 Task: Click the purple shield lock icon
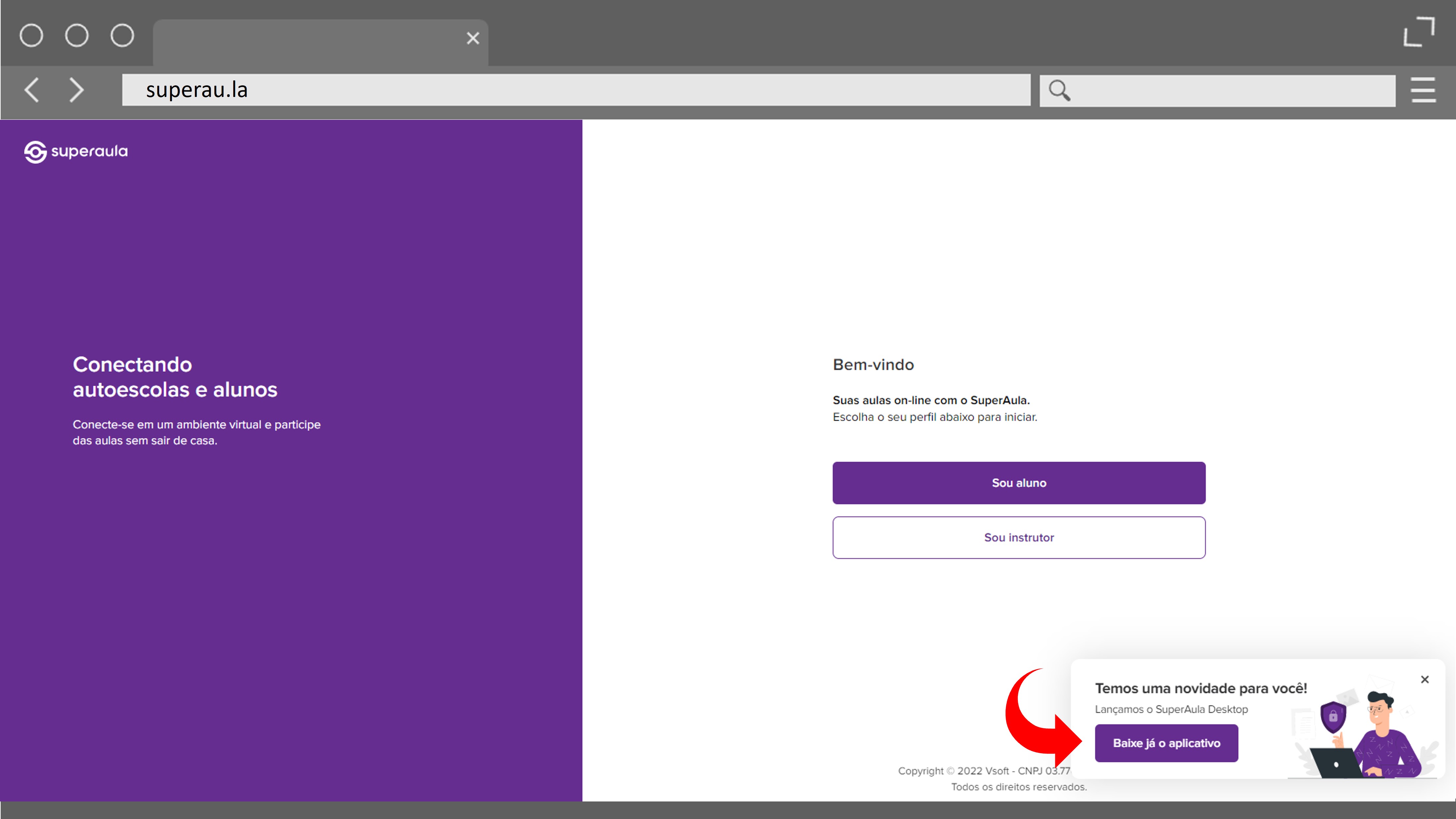click(x=1333, y=717)
